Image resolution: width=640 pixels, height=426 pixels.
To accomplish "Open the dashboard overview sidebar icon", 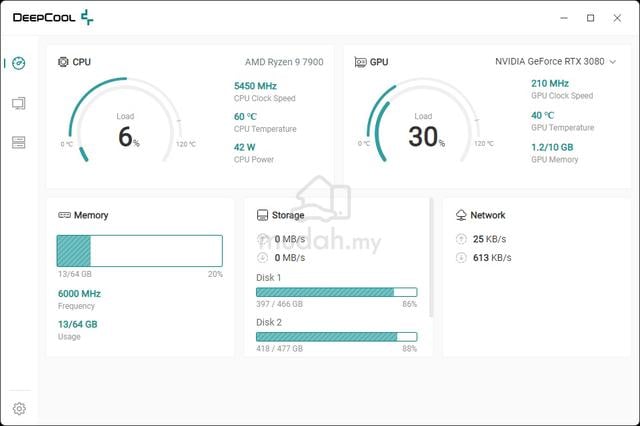I will [19, 63].
